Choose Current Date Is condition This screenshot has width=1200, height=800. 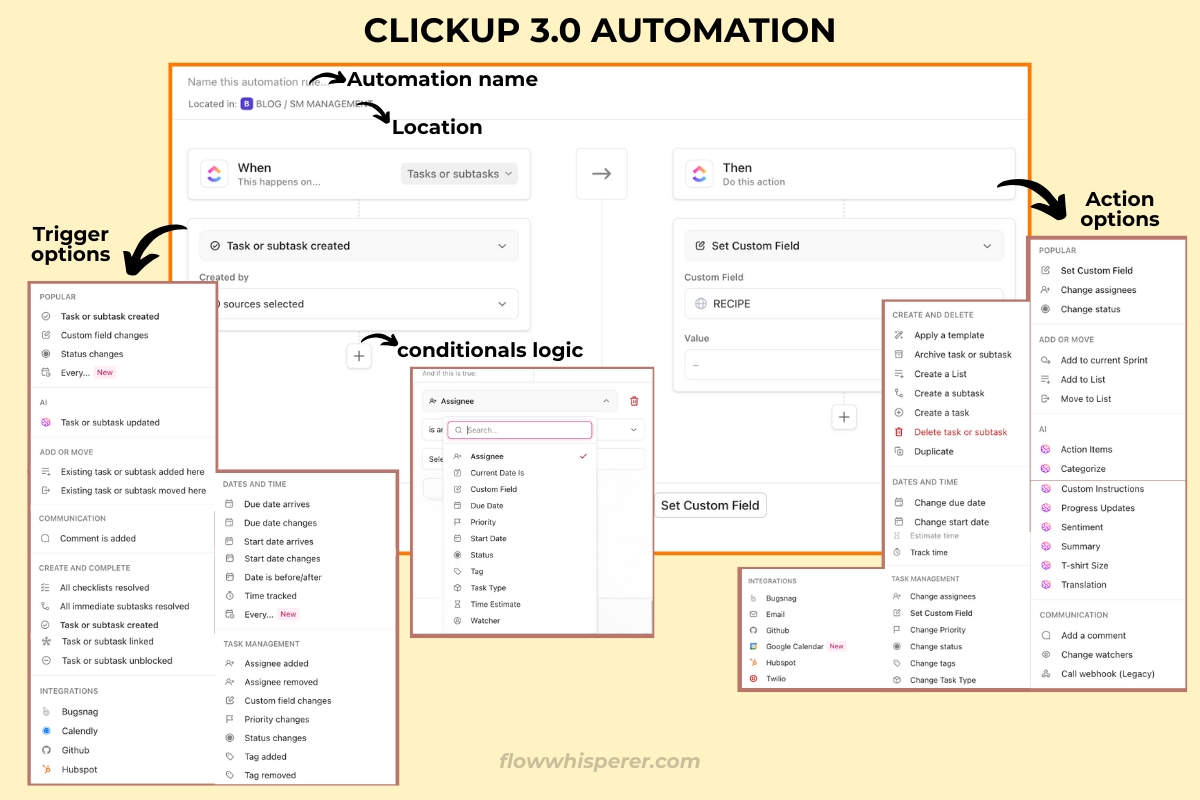(x=497, y=473)
